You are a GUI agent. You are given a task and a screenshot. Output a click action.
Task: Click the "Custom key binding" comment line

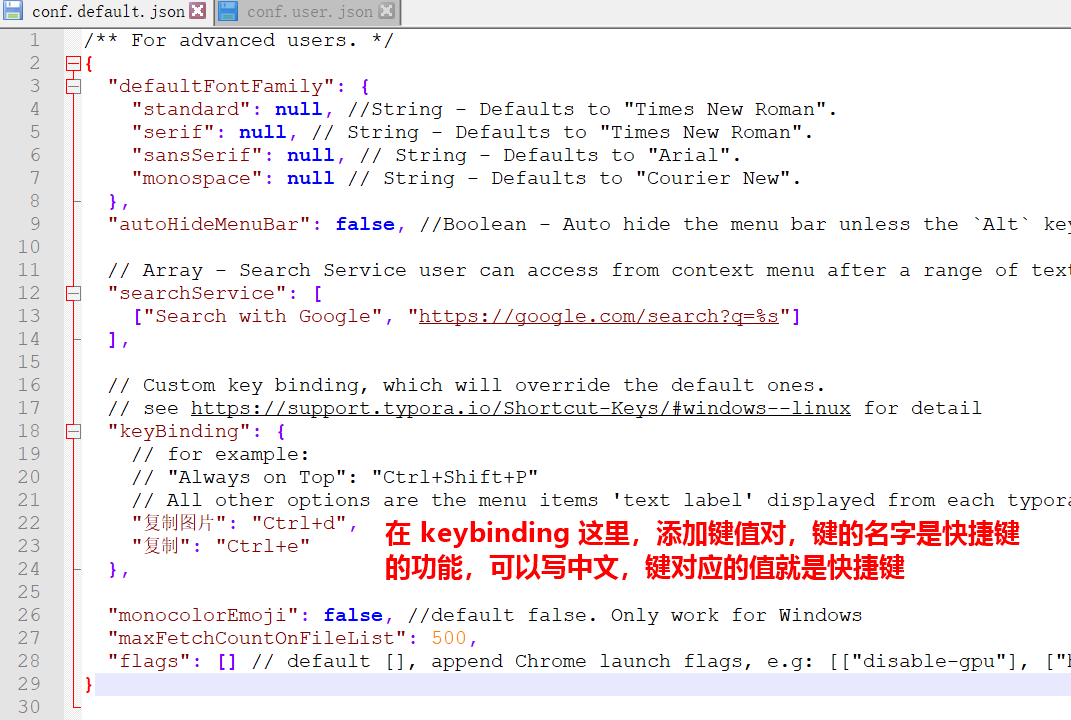tap(466, 386)
